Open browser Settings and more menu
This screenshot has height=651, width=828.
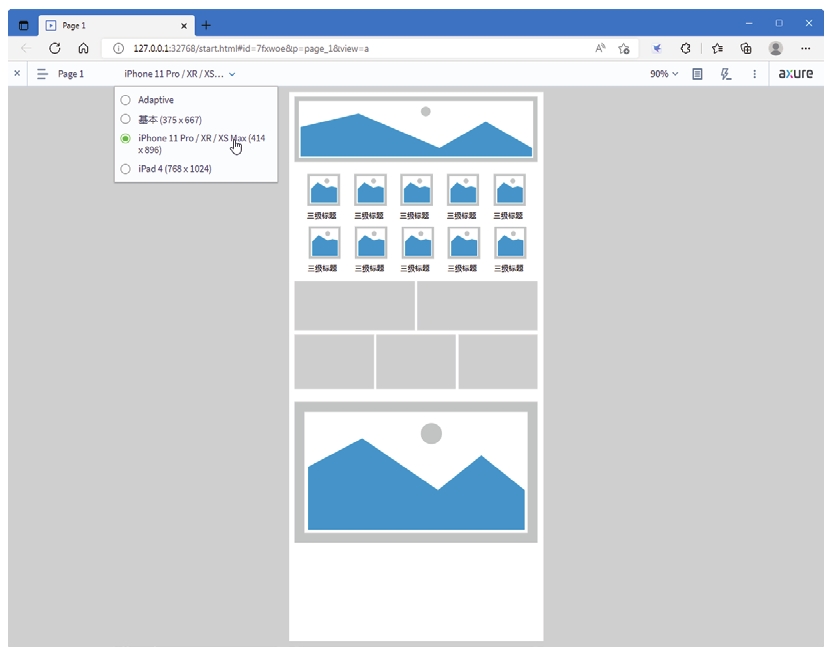[x=805, y=48]
